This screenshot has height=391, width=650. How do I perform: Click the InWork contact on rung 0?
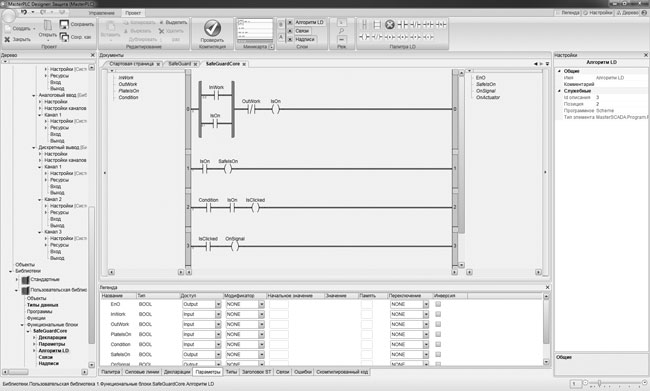tap(216, 96)
